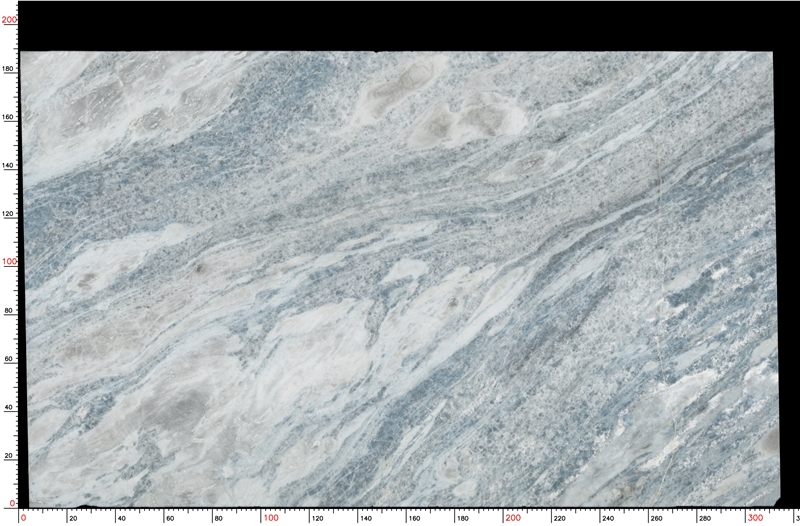
Task: Select the 200 mark on vertical ruler
Action: coord(9,19)
